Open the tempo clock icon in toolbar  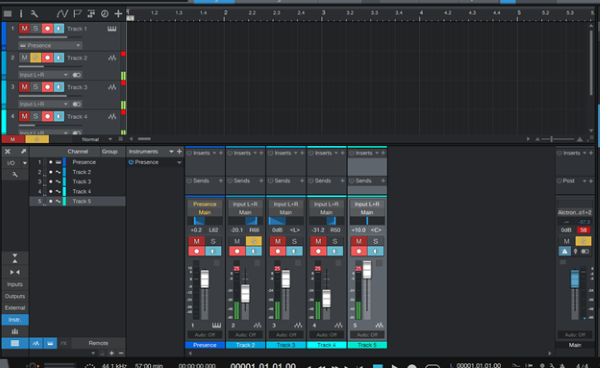(104, 14)
